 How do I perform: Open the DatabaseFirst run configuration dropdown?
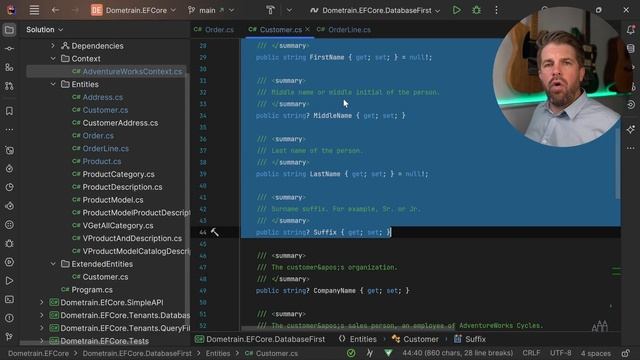375,10
